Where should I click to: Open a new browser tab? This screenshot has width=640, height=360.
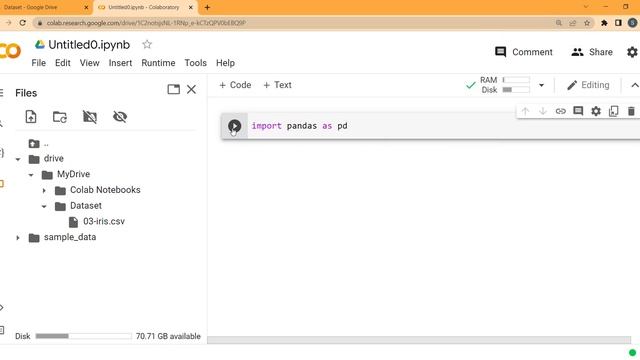[207, 7]
